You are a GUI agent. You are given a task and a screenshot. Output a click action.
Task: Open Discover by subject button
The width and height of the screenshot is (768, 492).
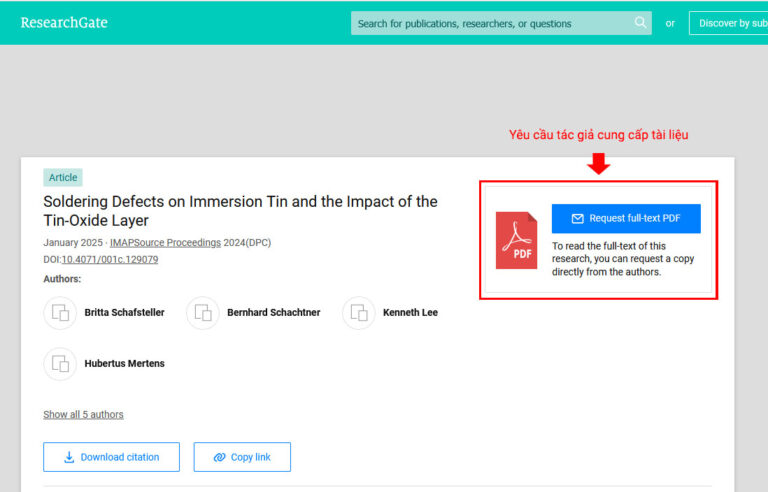pos(728,23)
